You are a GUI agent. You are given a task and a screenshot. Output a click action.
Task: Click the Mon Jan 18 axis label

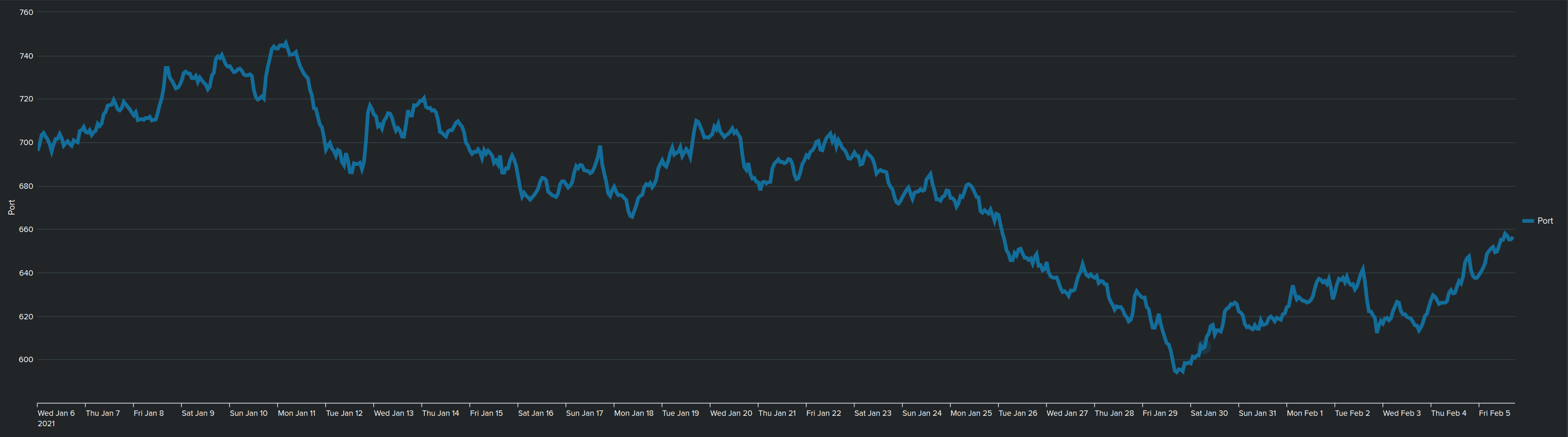[634, 413]
